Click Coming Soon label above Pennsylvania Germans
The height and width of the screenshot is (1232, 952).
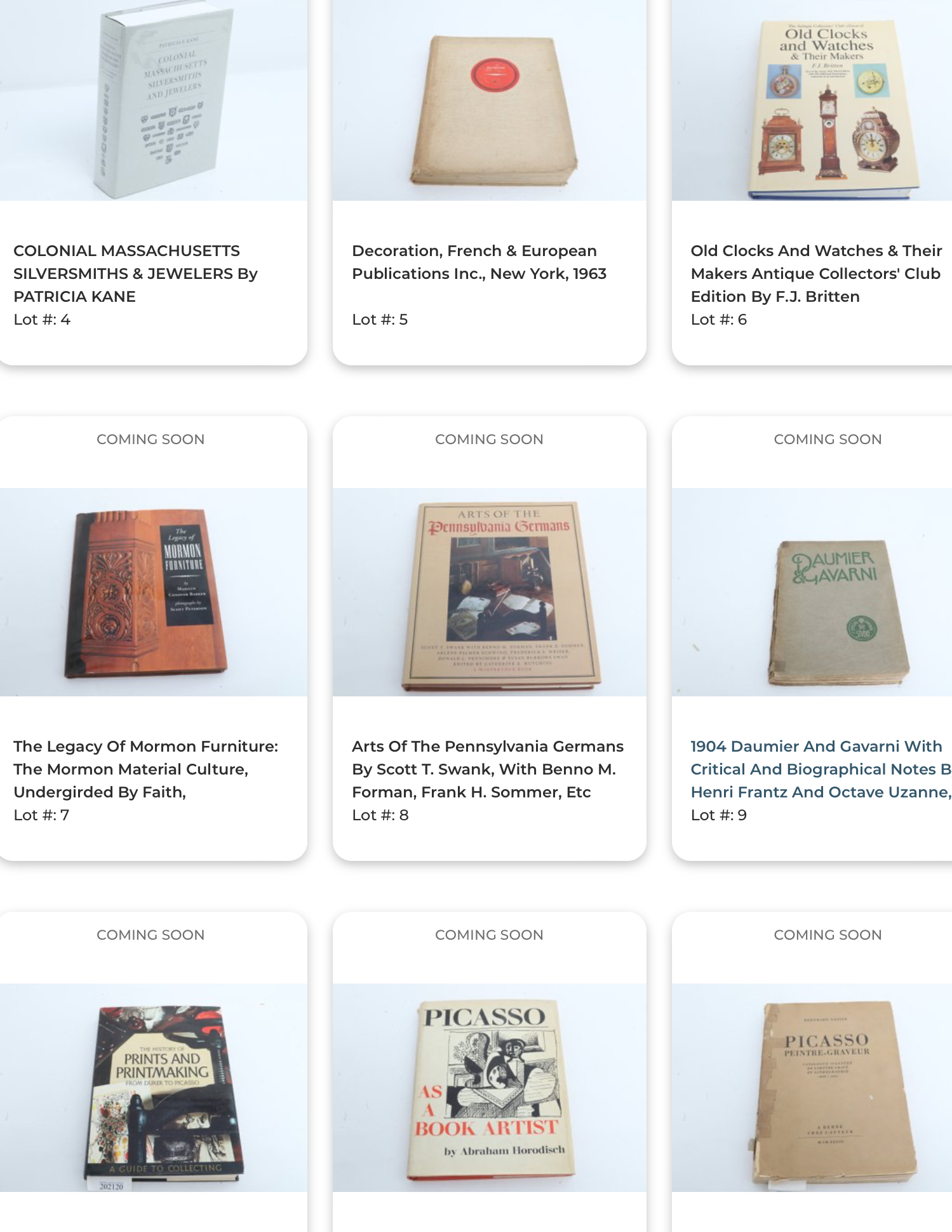pos(489,439)
